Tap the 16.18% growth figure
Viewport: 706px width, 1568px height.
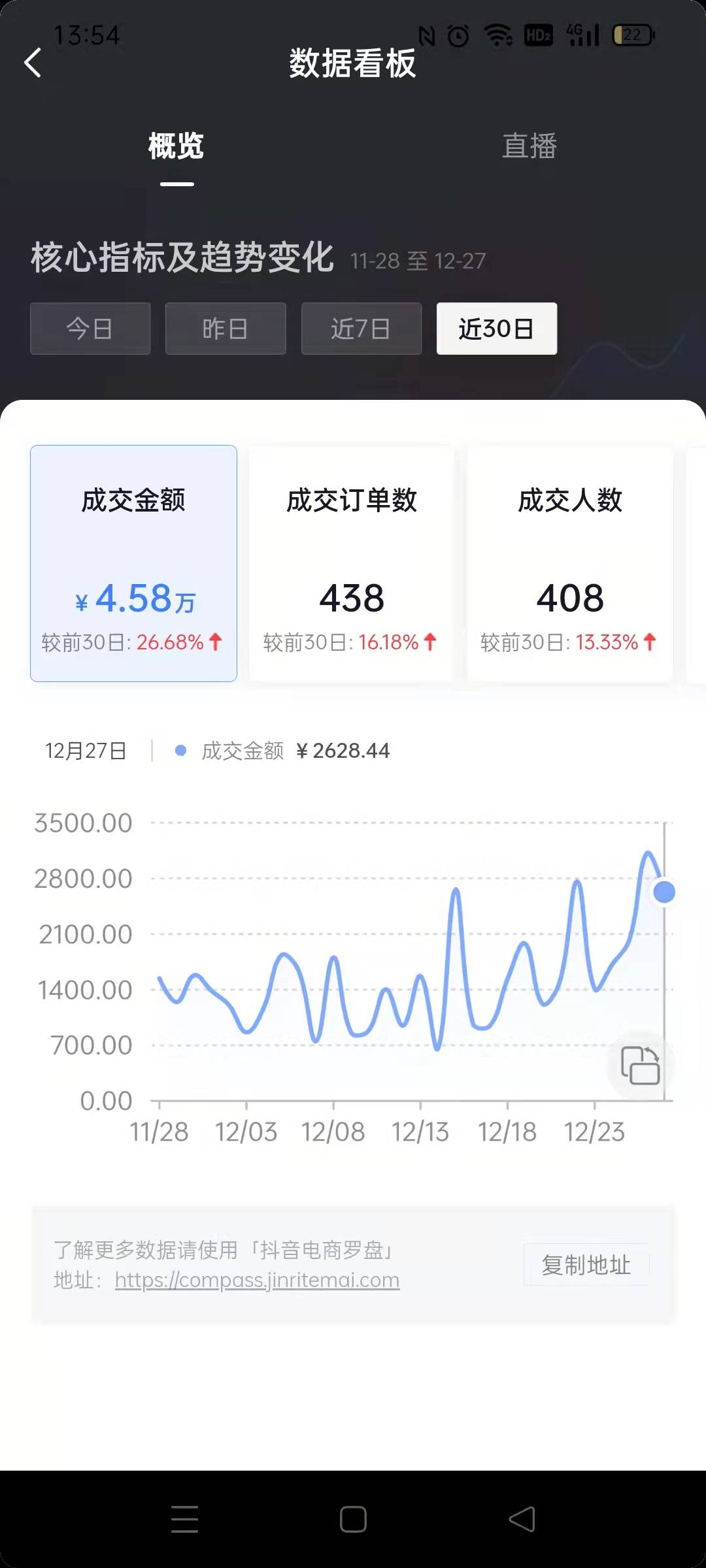pyautogui.click(x=388, y=642)
